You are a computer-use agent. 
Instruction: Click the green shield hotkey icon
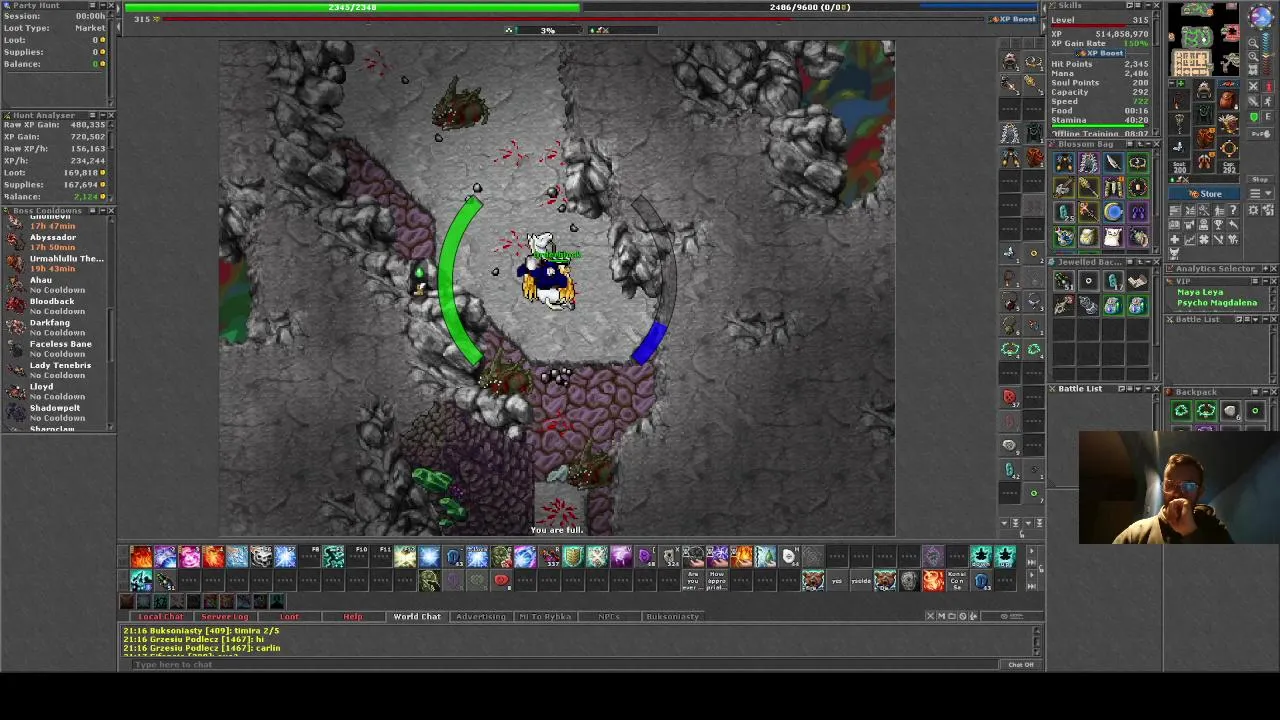pyautogui.click(x=573, y=556)
